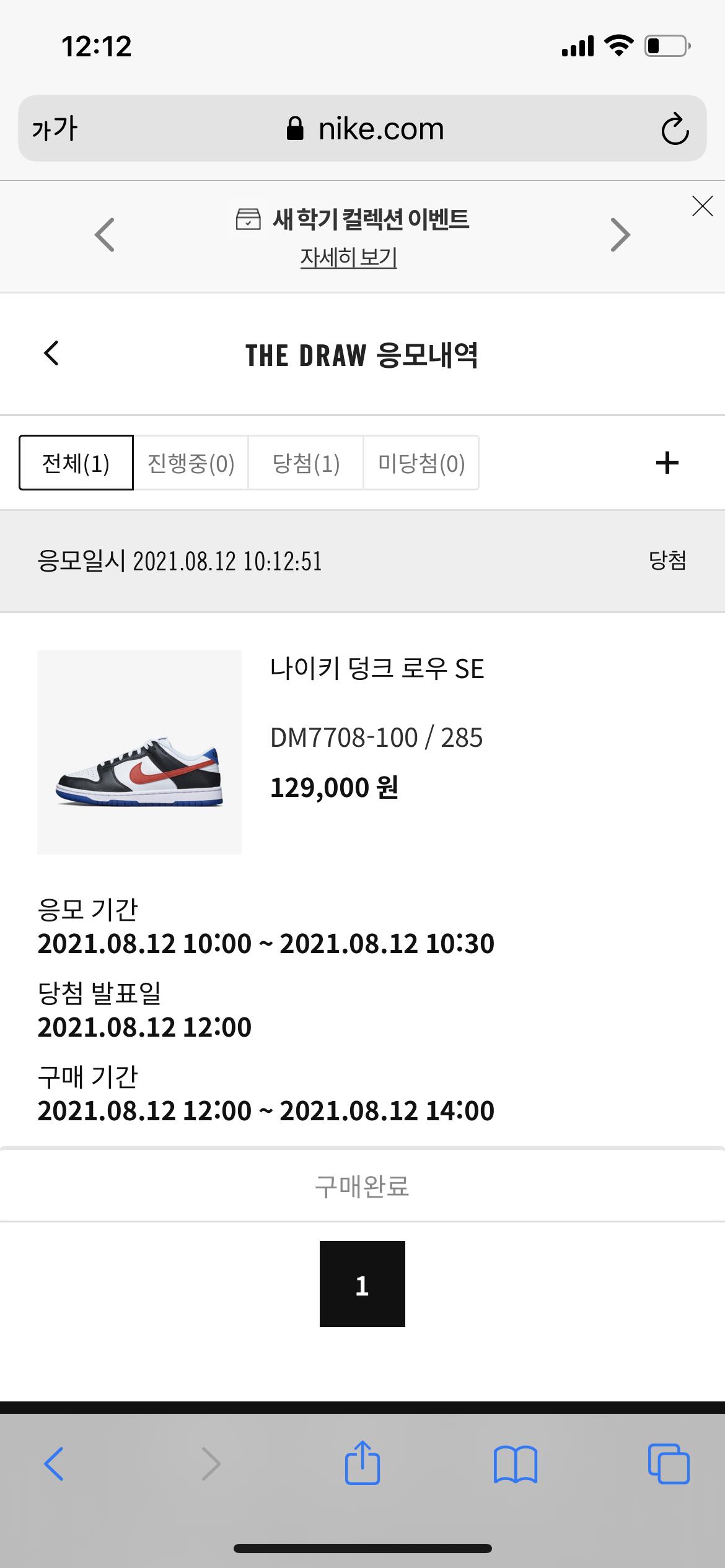Open the Safari tabs overview icon

668,1464
